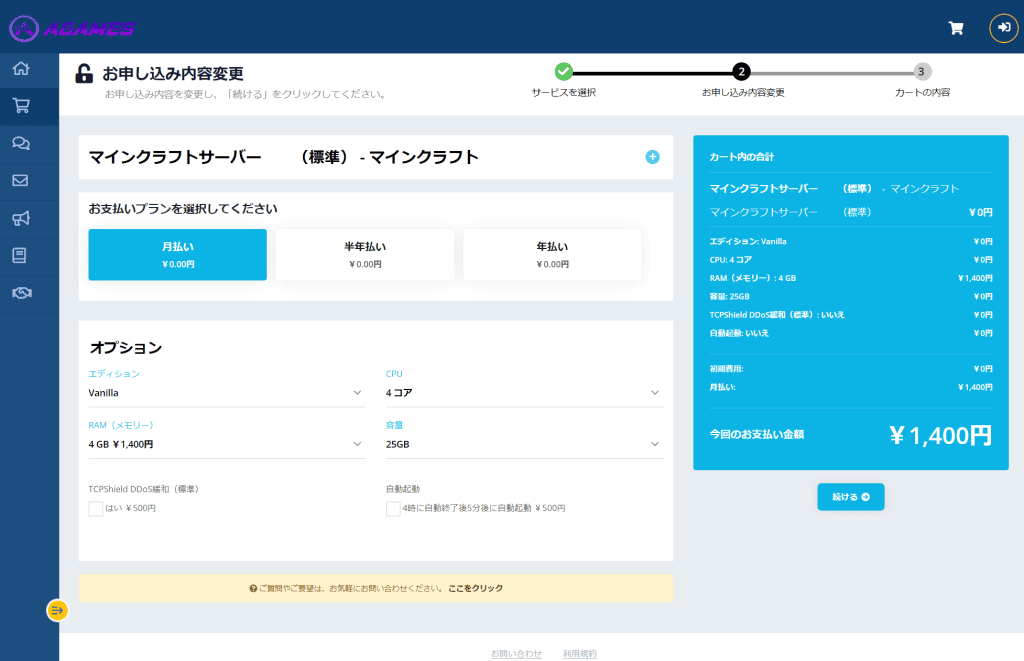
Task: Click the TCPShield DDoS緩和 summary line
Action: (851, 315)
